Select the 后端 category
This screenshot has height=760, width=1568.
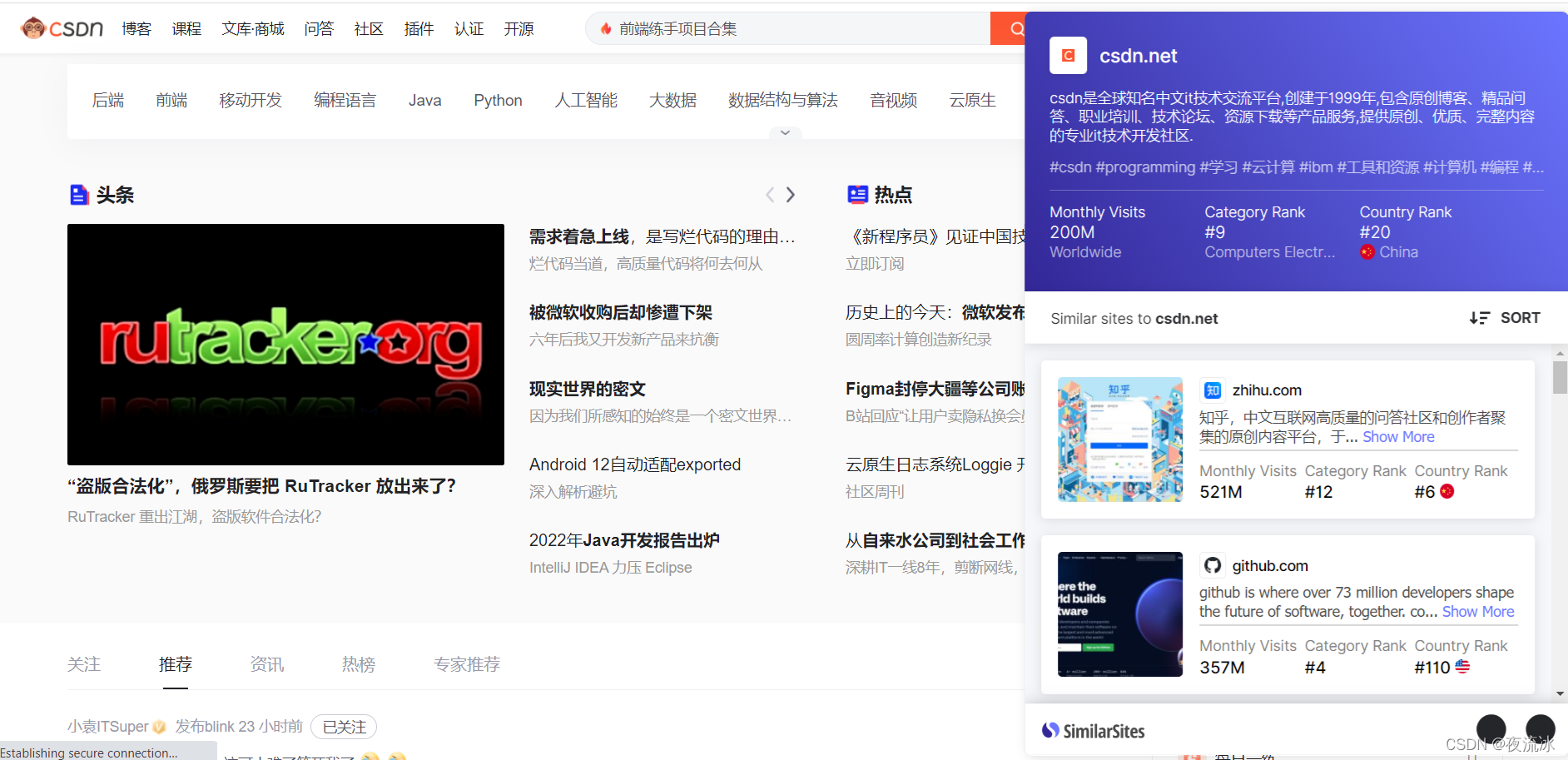[108, 101]
